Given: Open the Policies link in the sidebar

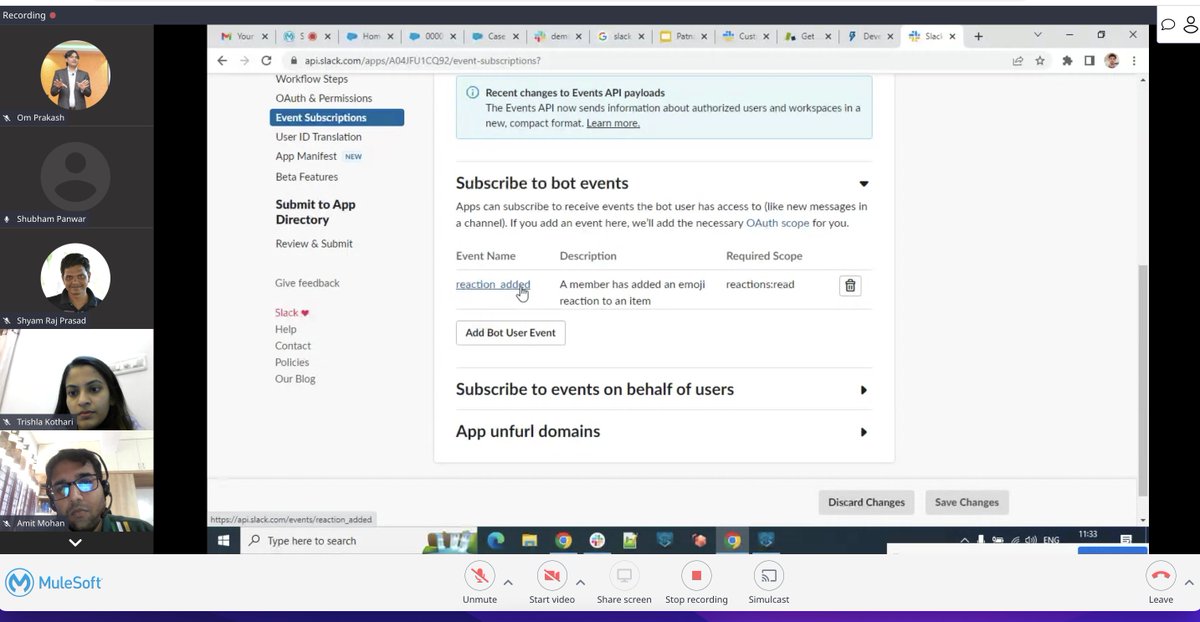Looking at the screenshot, I should tap(292, 362).
